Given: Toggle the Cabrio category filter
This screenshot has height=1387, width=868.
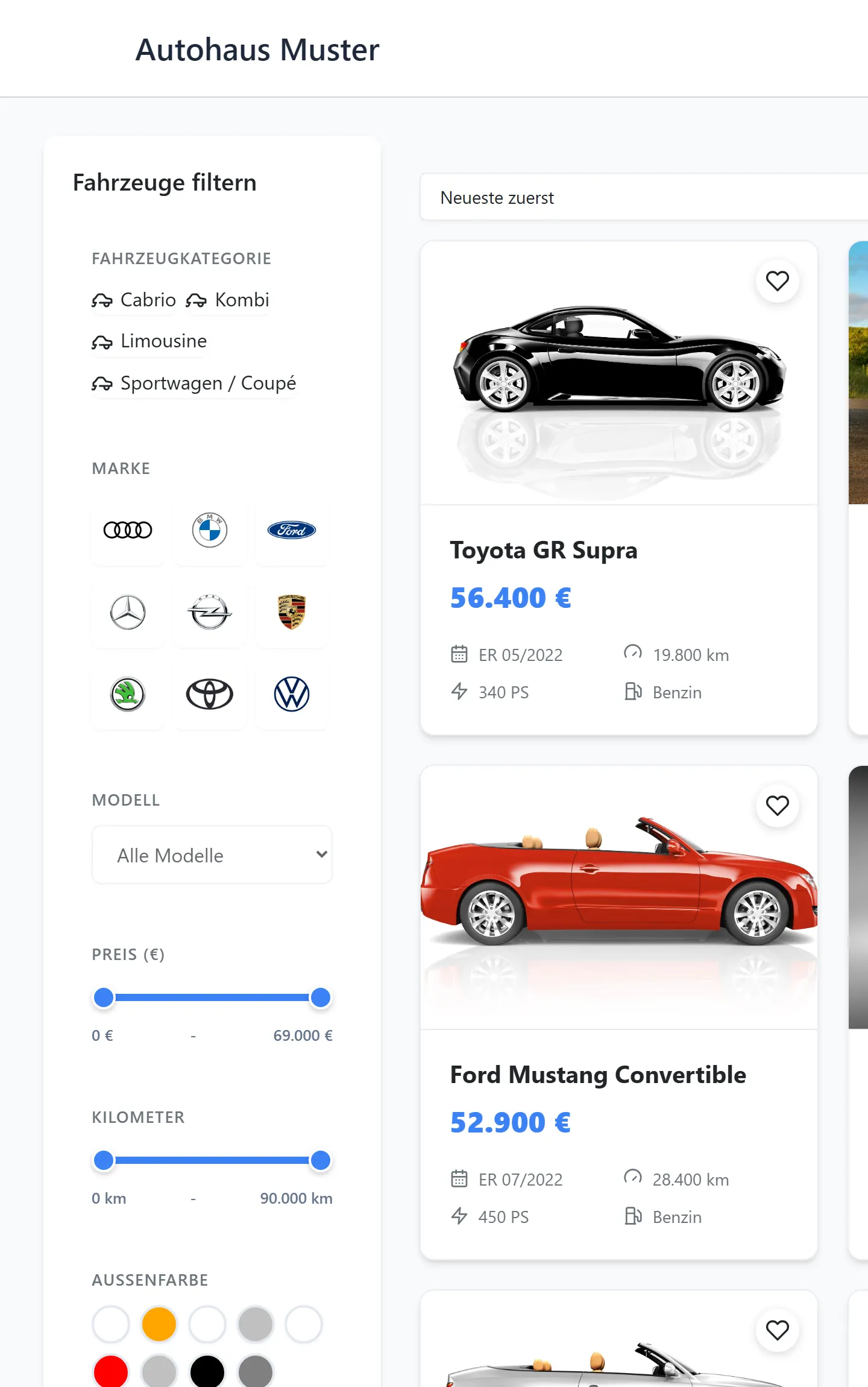Looking at the screenshot, I should click(134, 300).
